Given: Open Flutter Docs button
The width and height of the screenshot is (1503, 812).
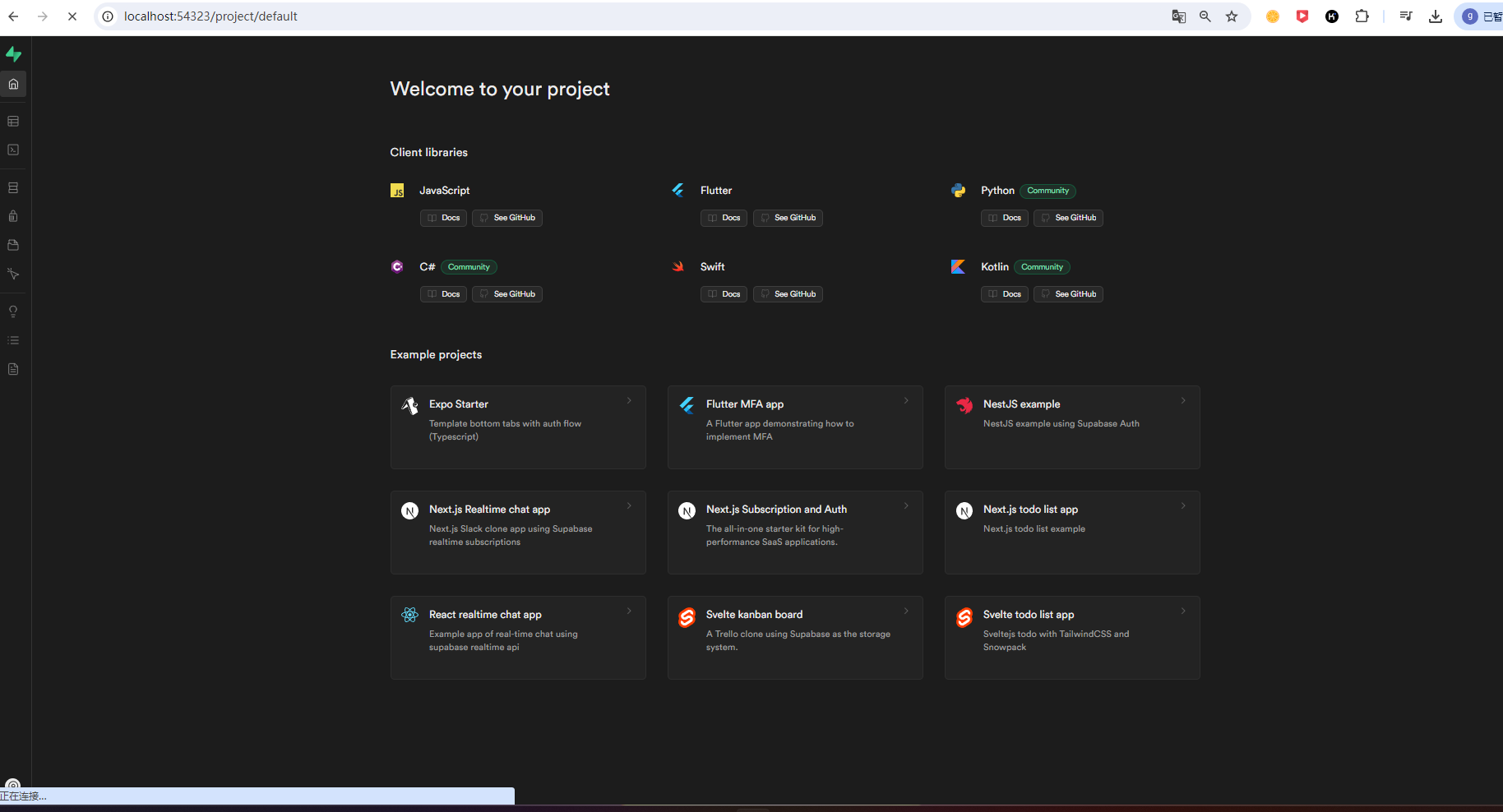Looking at the screenshot, I should (724, 218).
